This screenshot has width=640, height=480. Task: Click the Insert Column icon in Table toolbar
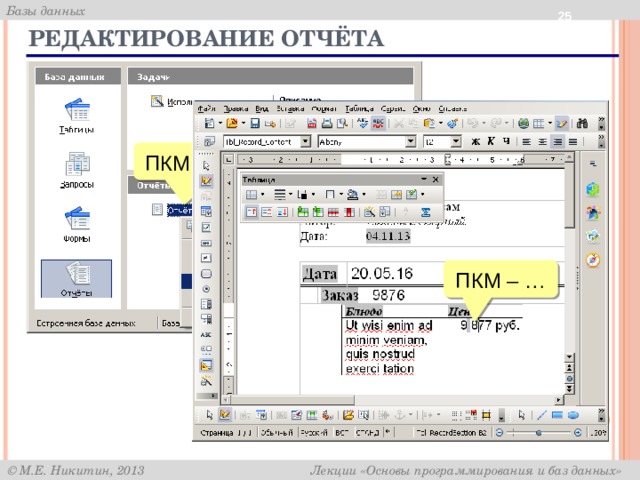[x=318, y=212]
